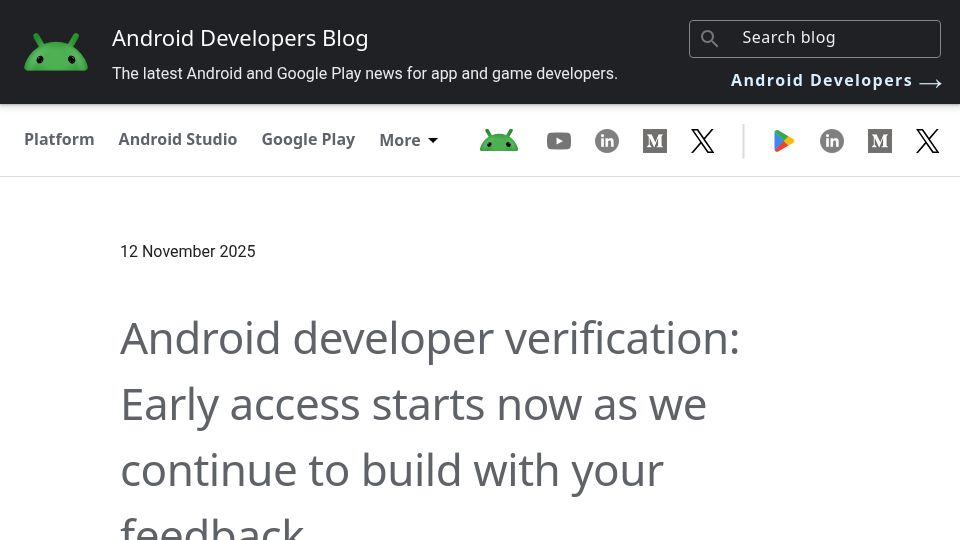
Task: Click the arrow beside Android Developers
Action: coord(930,83)
